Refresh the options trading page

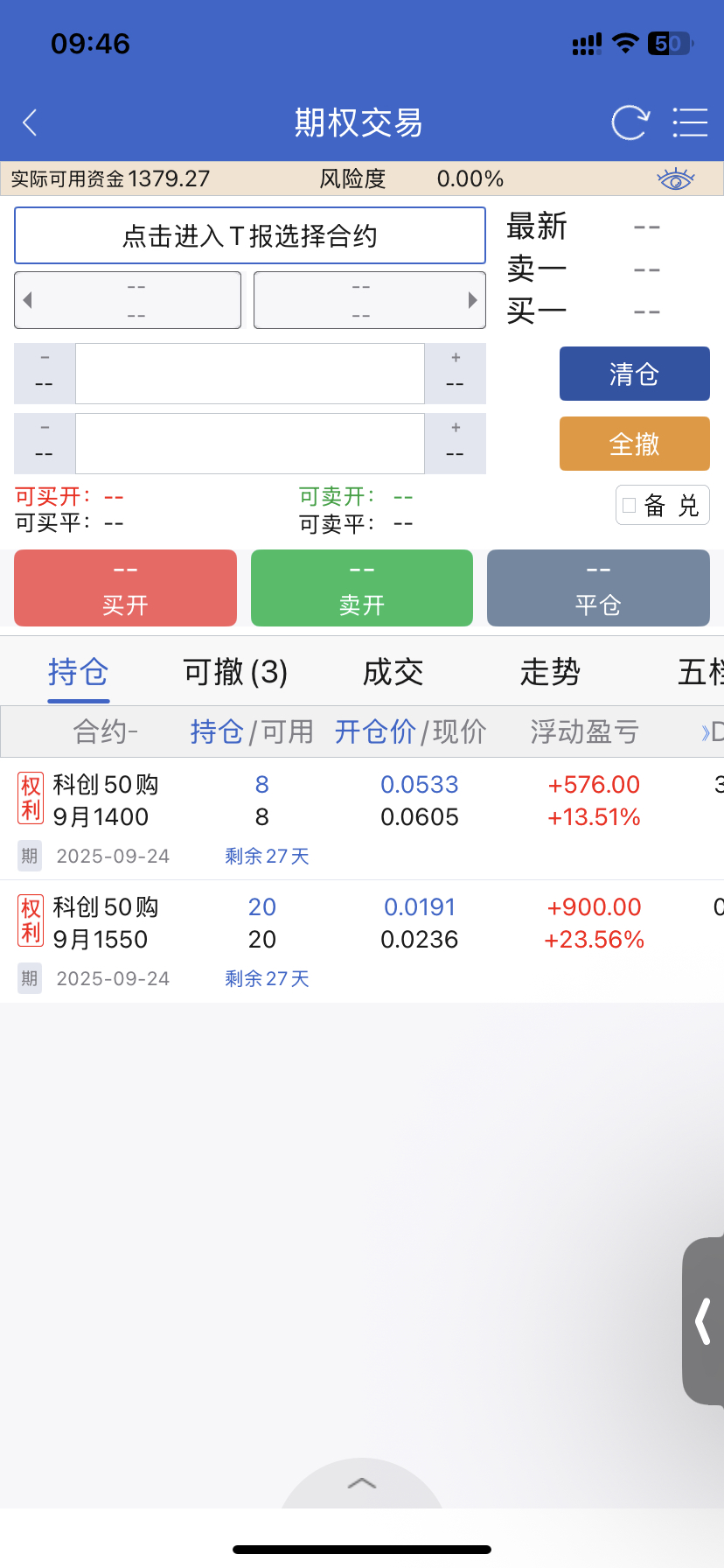(x=630, y=122)
